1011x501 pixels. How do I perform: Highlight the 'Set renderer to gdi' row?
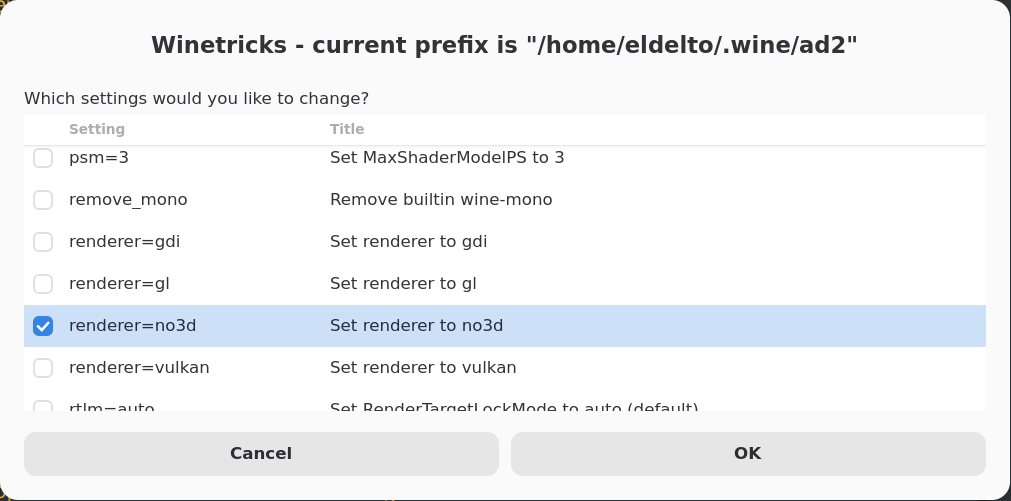coord(408,242)
